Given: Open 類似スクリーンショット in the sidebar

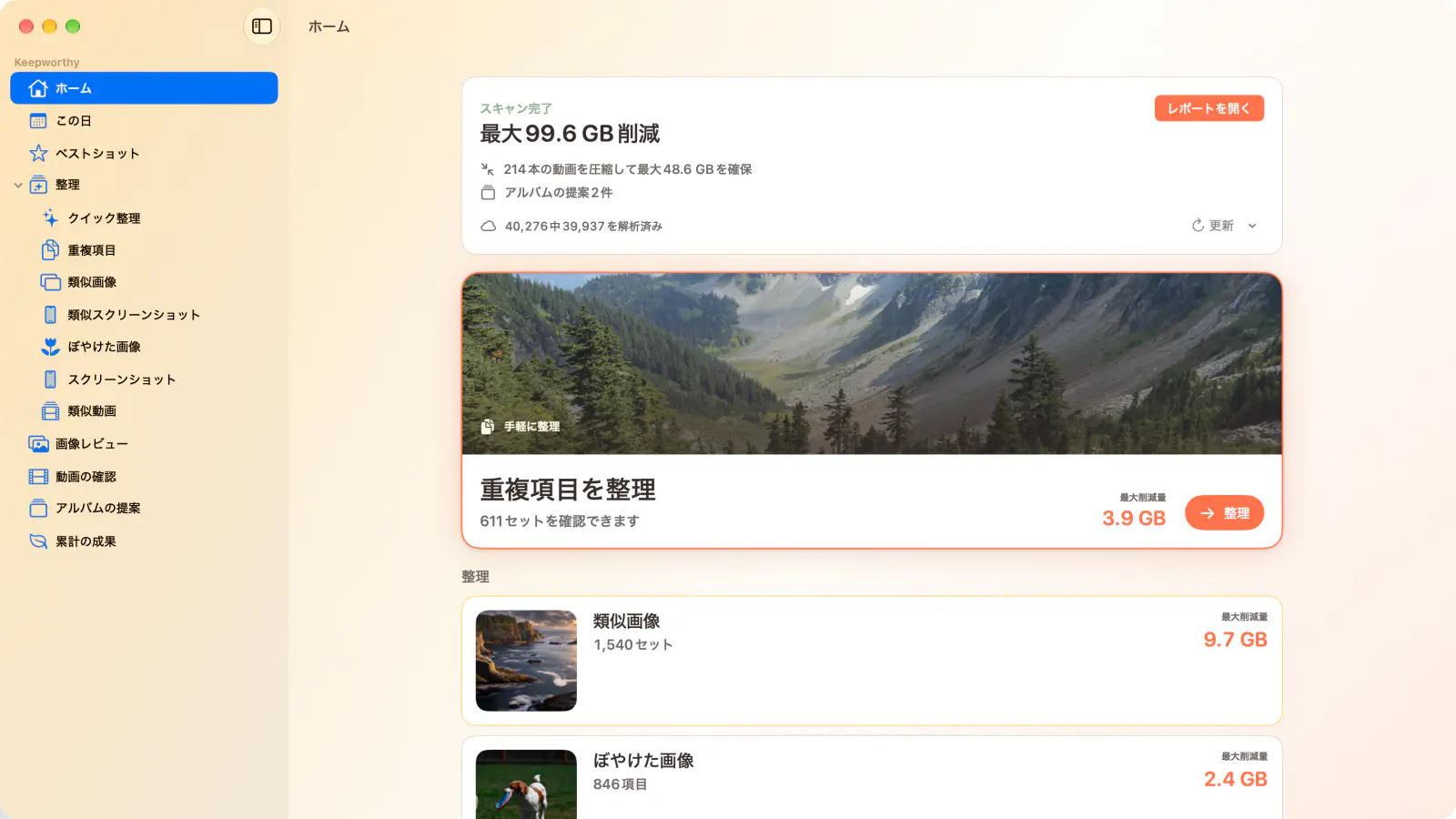Looking at the screenshot, I should (144, 315).
